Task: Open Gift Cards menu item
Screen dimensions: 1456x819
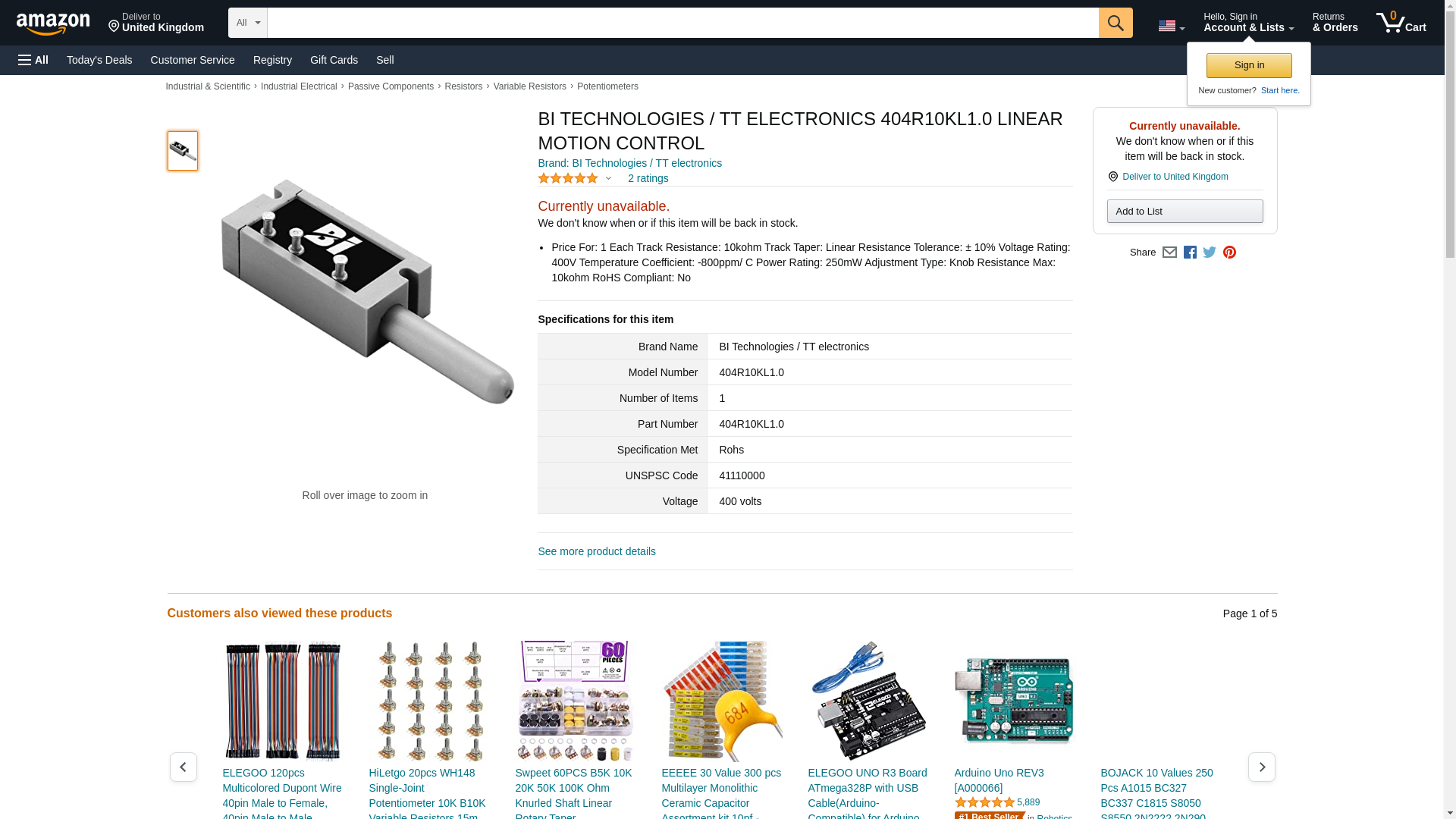Action: click(x=334, y=60)
